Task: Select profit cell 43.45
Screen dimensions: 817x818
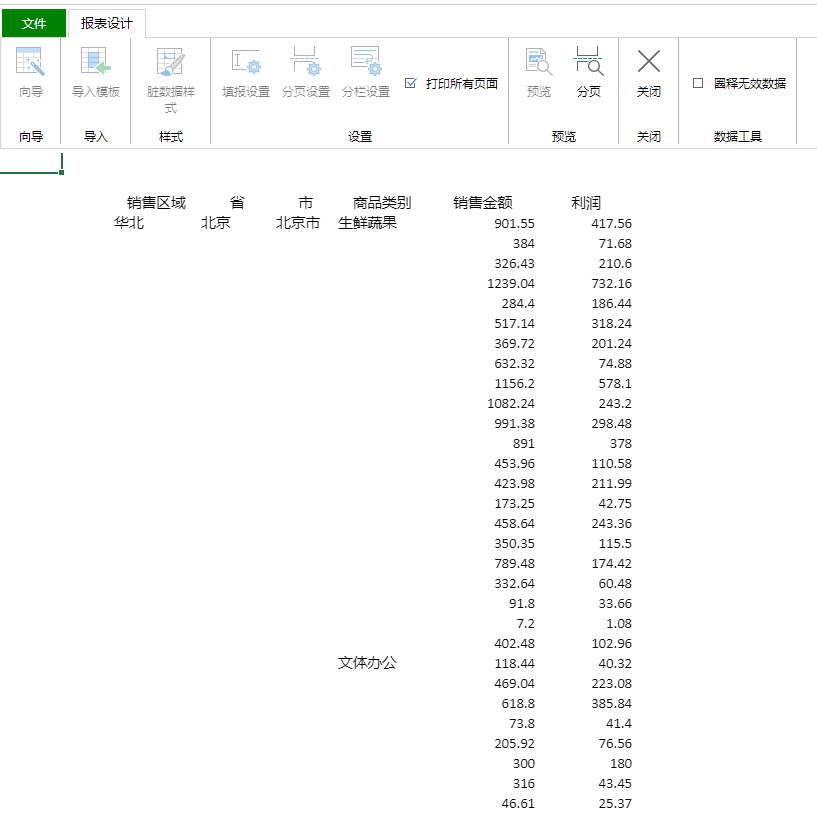Action: click(615, 784)
